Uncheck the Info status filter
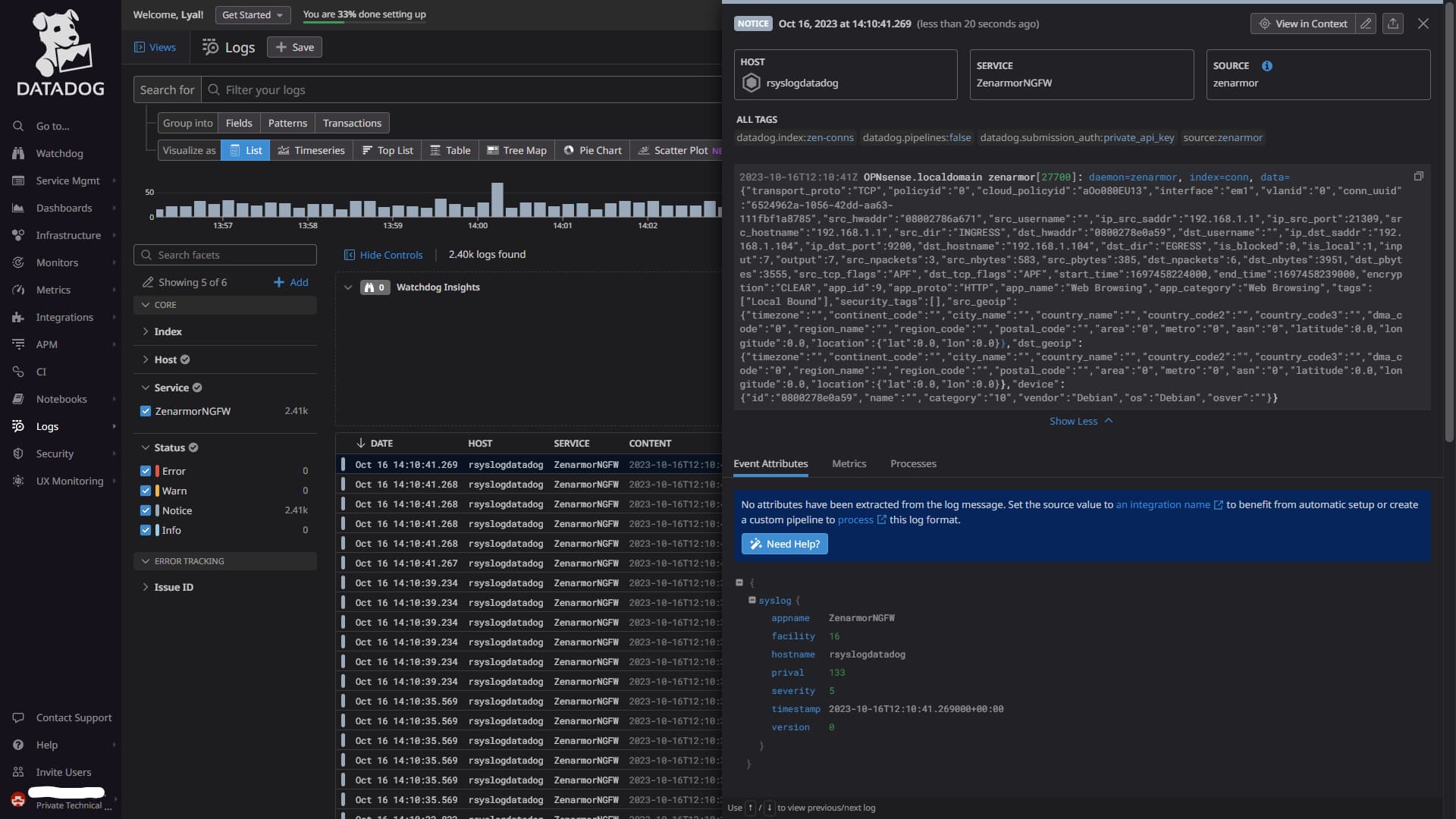This screenshot has height=819, width=1456. point(146,530)
